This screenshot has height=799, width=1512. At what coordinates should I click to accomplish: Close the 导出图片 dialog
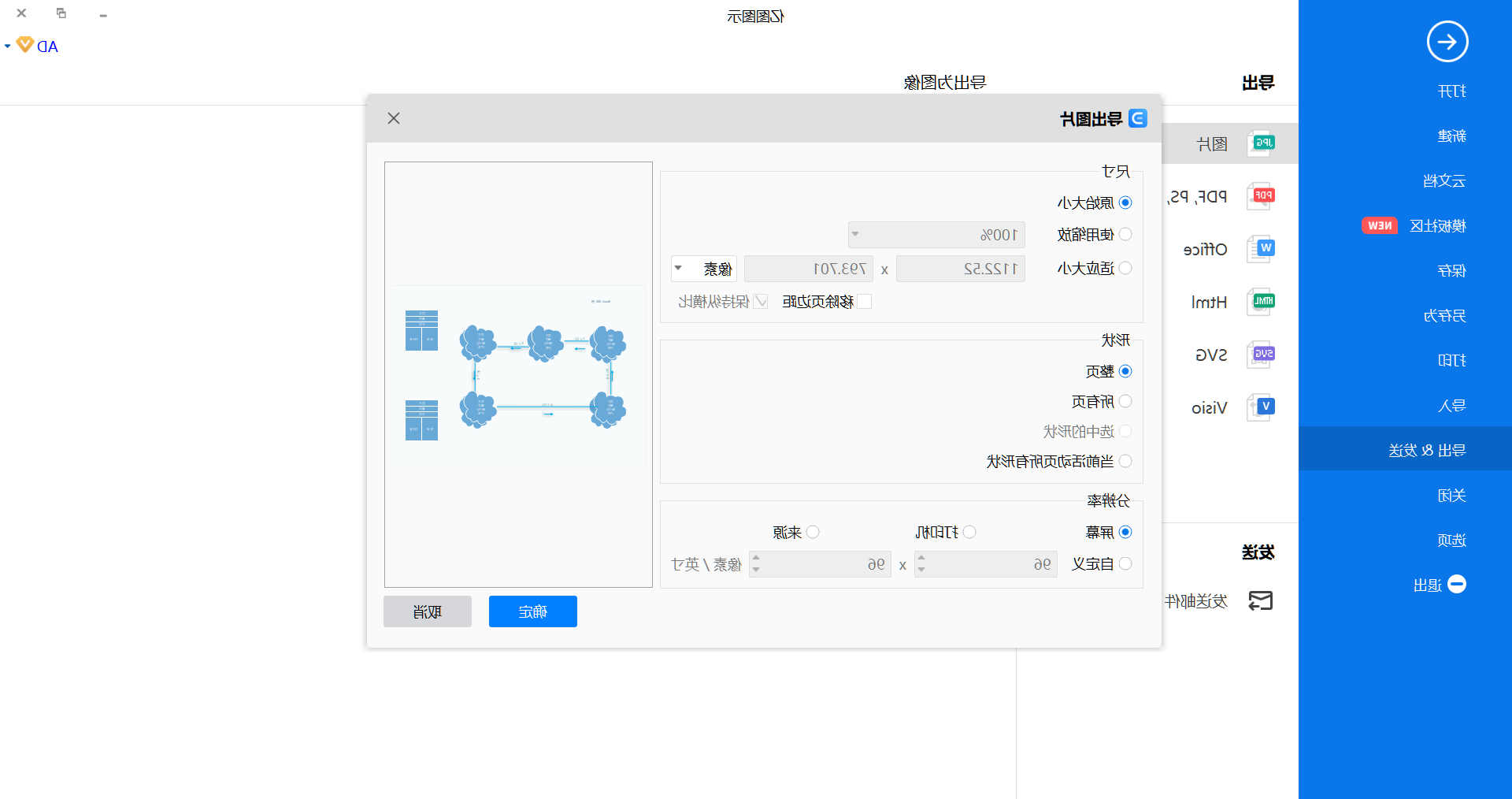coord(394,118)
